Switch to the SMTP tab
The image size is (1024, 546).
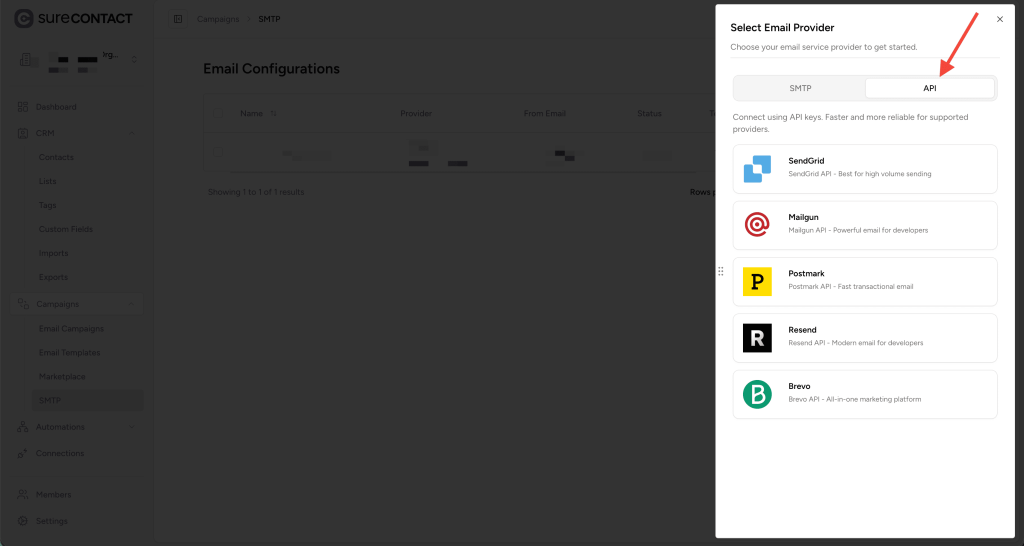[x=800, y=88]
